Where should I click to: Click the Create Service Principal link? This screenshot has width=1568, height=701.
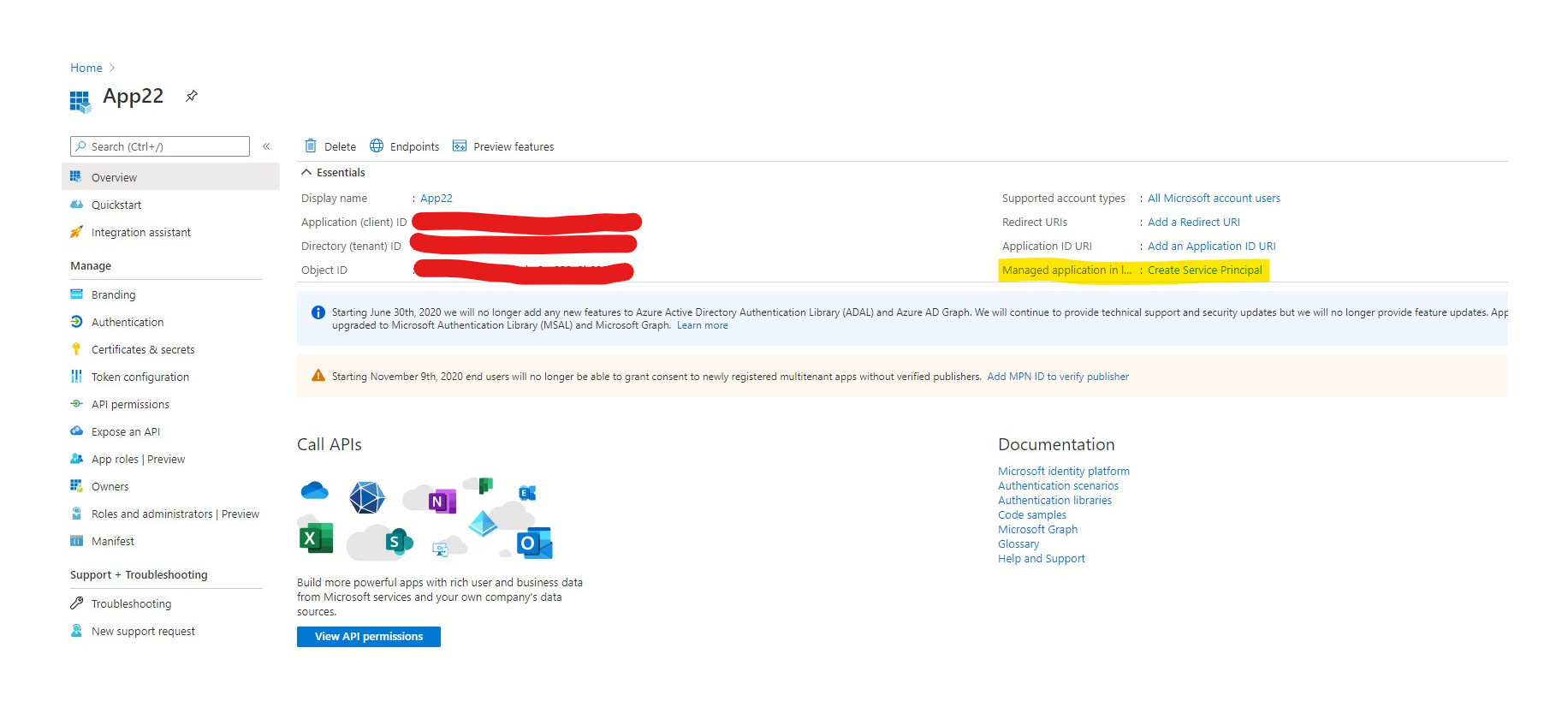click(1204, 270)
